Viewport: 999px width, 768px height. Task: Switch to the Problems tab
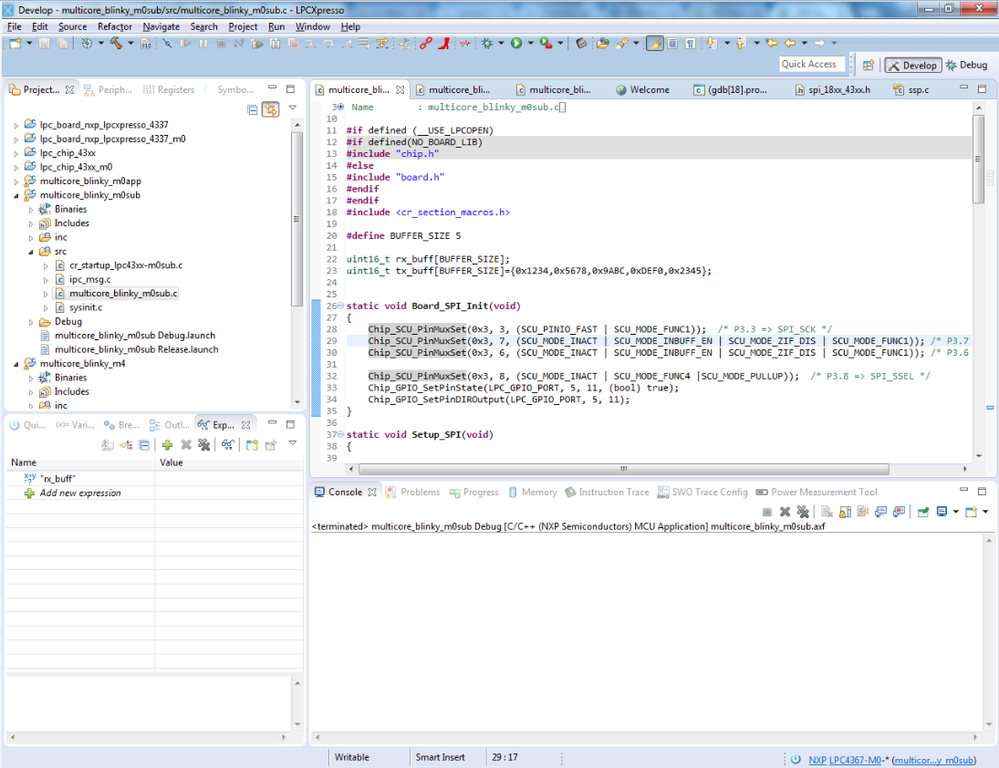coord(413,492)
